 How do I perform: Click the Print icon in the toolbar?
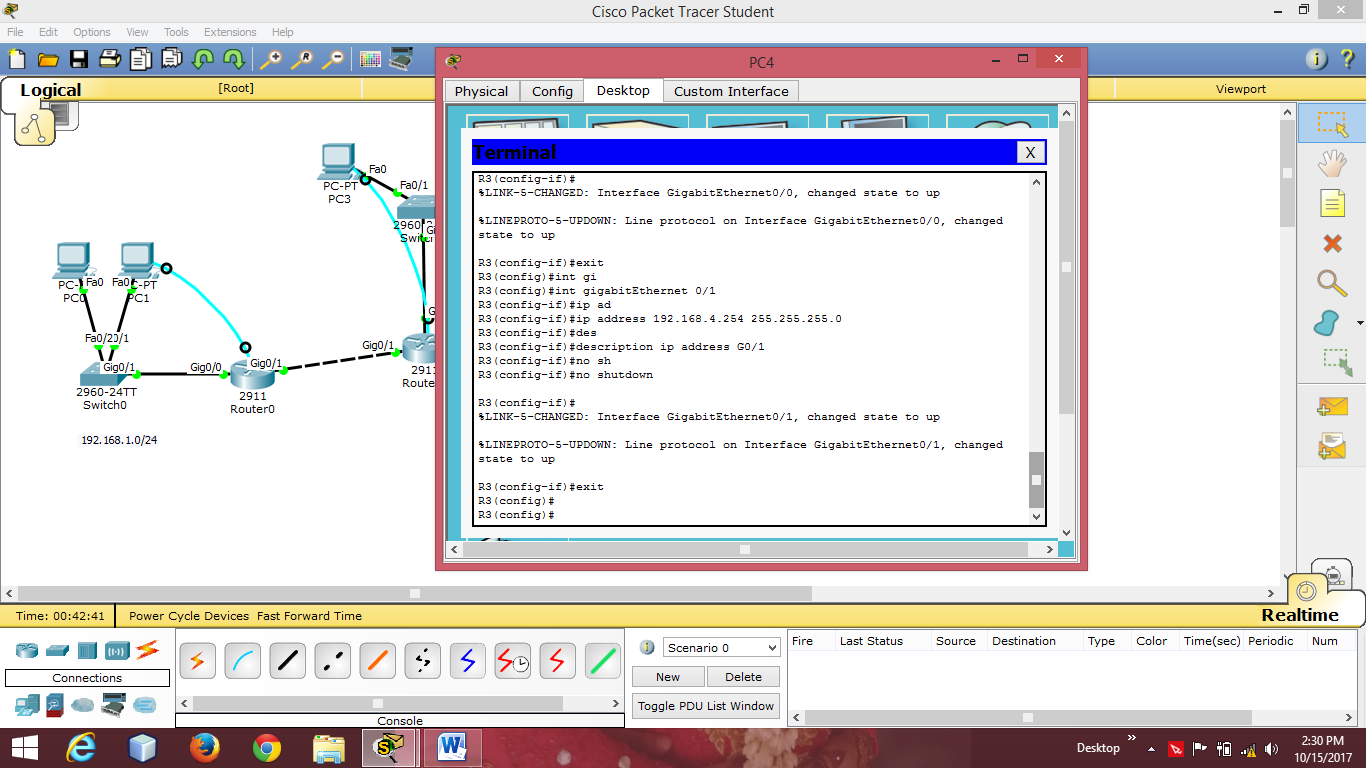[110, 59]
